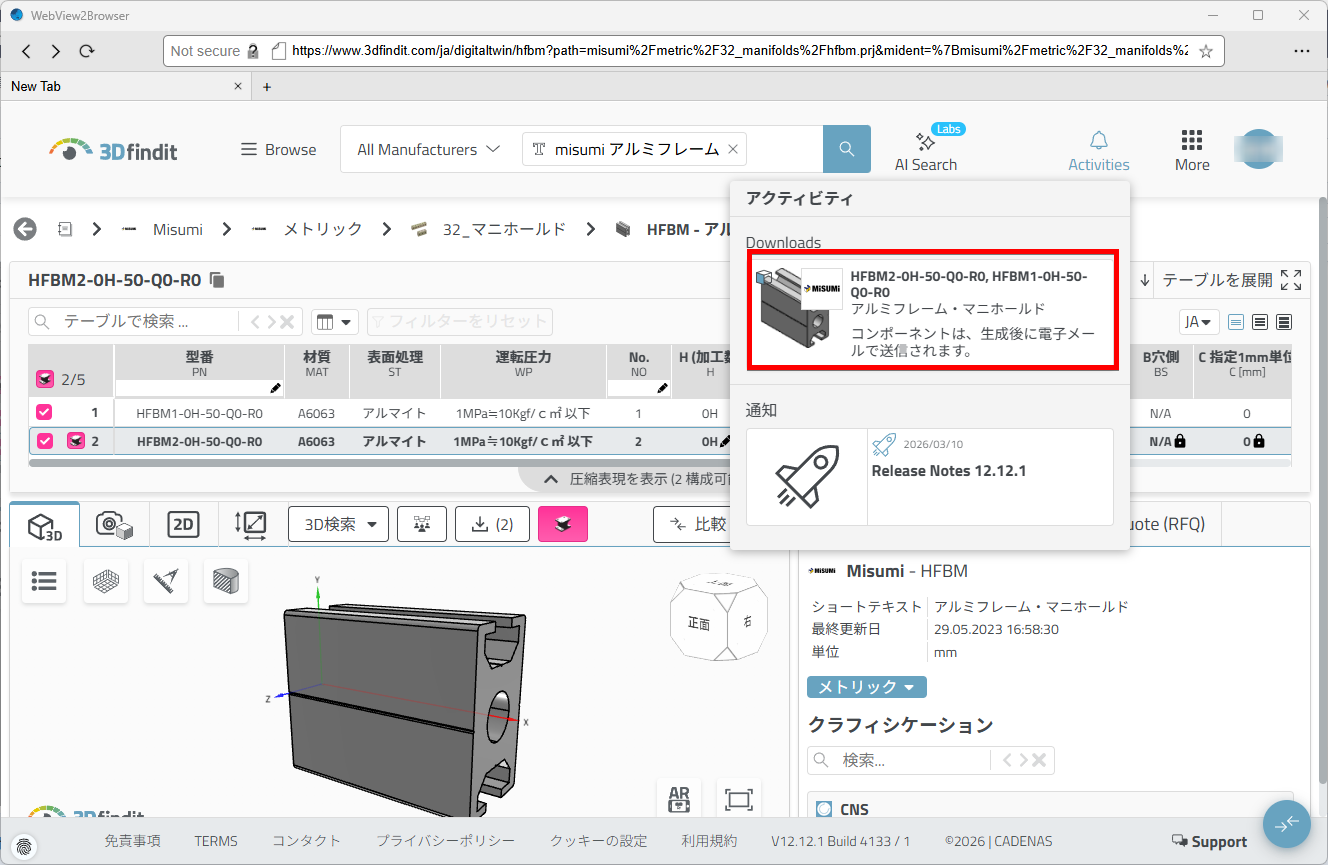Open the All Manufacturers dropdown

click(x=428, y=150)
